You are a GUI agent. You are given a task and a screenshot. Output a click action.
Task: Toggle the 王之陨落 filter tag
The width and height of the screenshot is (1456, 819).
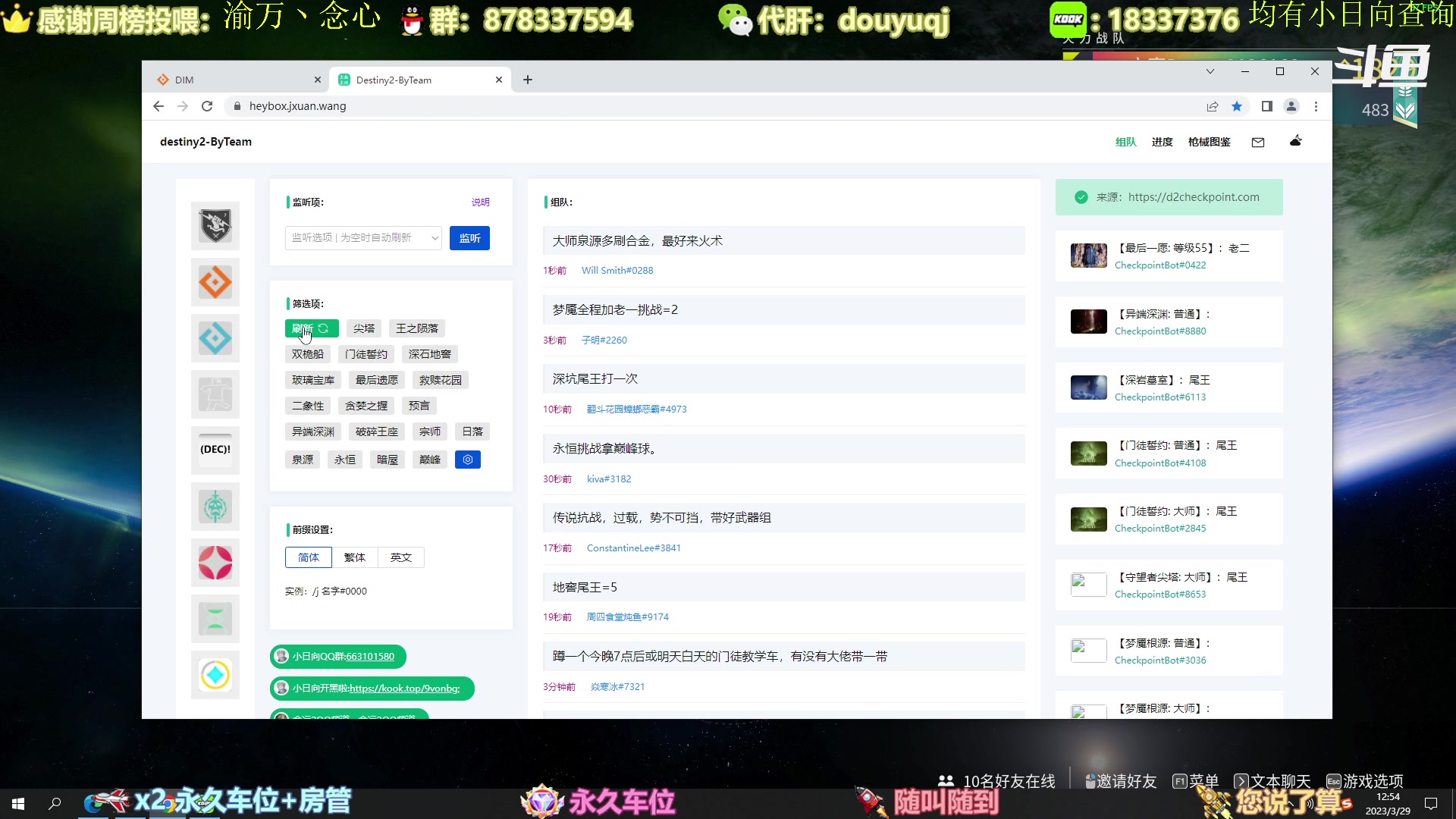(417, 328)
